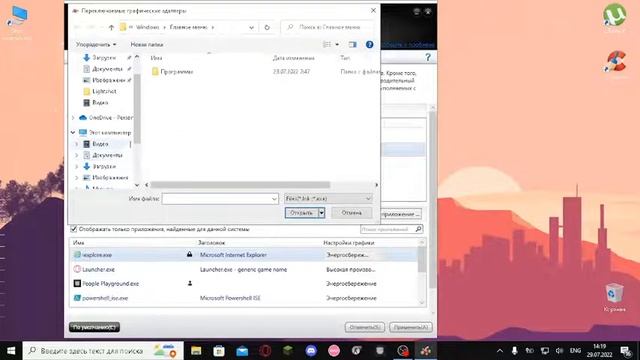The height and width of the screenshot is (360, 640).
Task: Click the horizontal scrollbar in file list
Action: click(240, 185)
